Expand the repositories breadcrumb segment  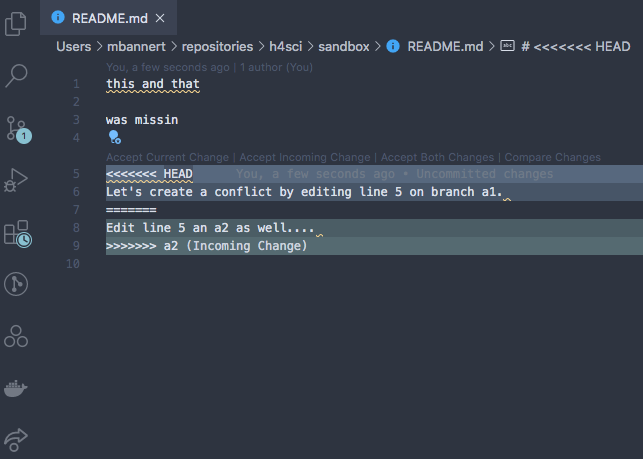(x=217, y=46)
